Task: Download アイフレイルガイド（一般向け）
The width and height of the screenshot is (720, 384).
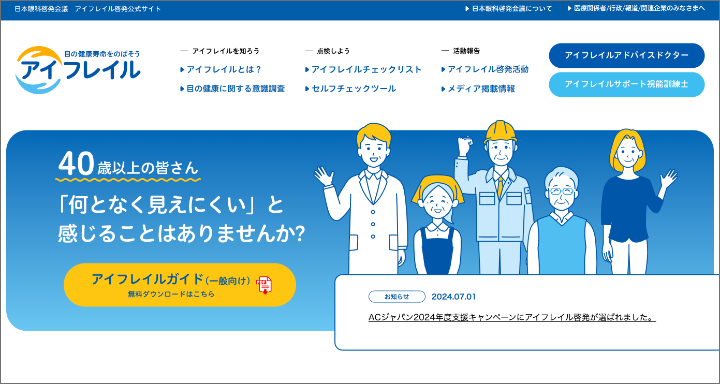Action: click(180, 285)
